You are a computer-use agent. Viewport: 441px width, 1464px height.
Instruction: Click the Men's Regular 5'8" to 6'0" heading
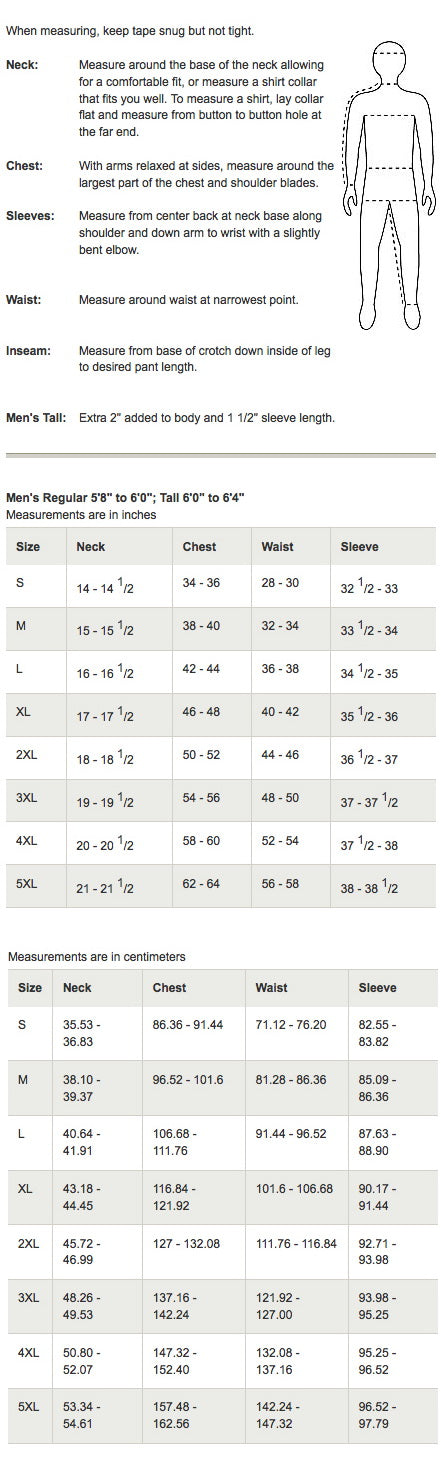125,498
